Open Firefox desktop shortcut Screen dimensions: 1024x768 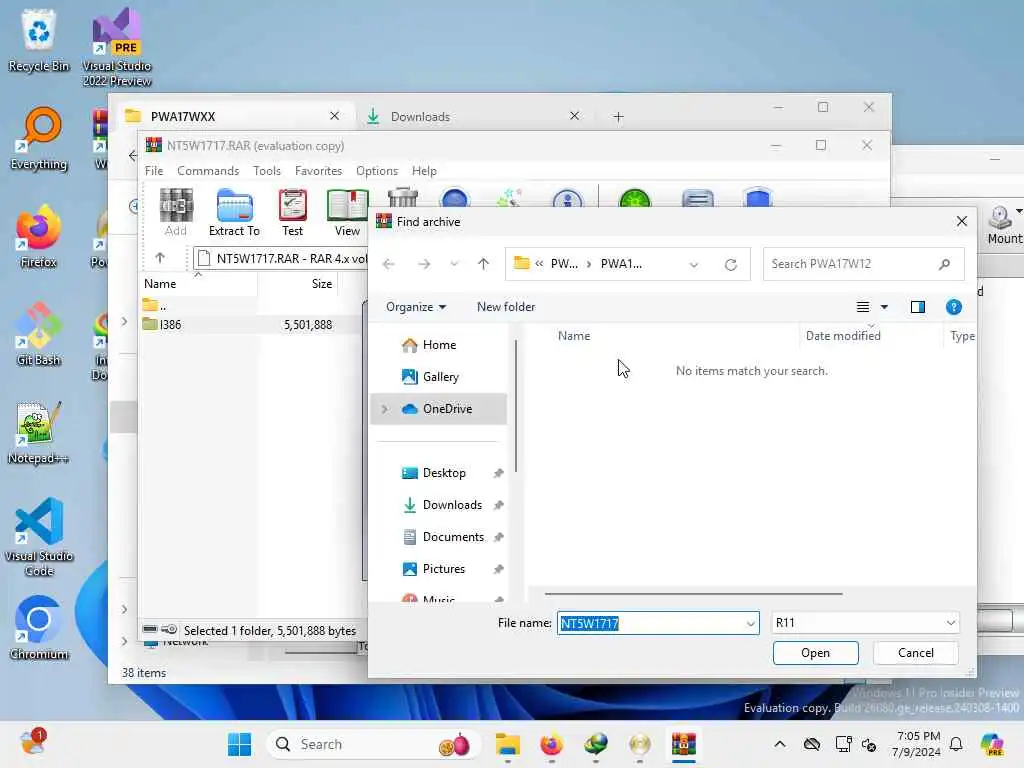[x=39, y=236]
